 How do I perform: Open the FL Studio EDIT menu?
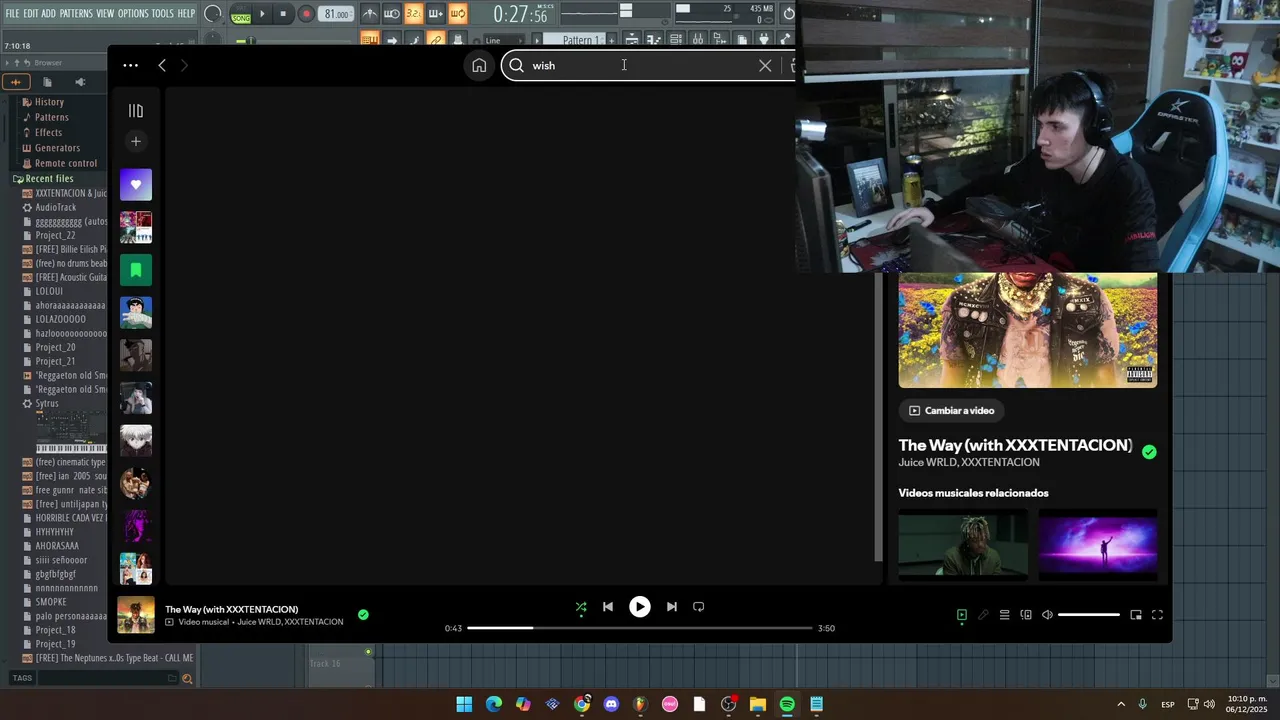(x=31, y=13)
